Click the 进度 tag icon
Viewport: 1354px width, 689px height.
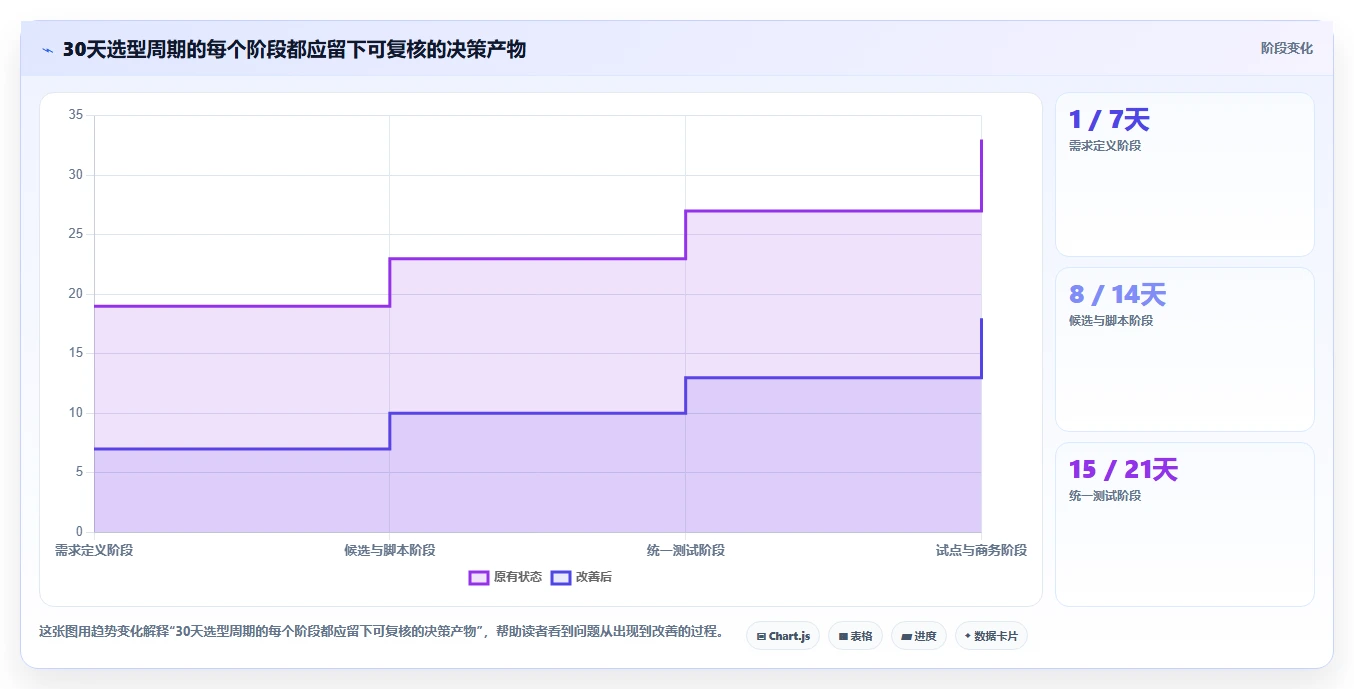pyautogui.click(x=906, y=636)
